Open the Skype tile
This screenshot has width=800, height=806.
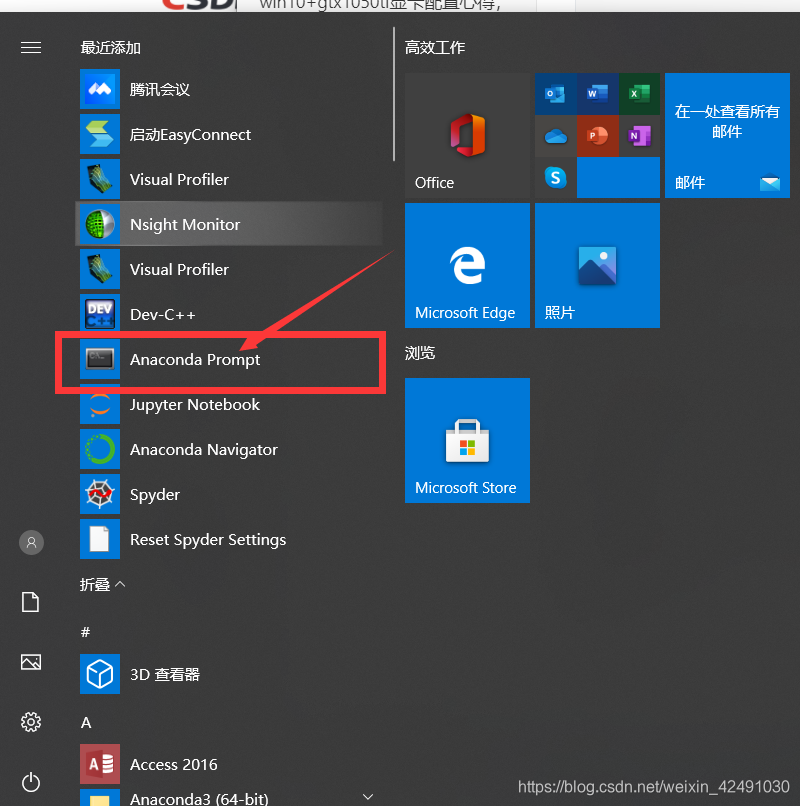click(x=556, y=177)
